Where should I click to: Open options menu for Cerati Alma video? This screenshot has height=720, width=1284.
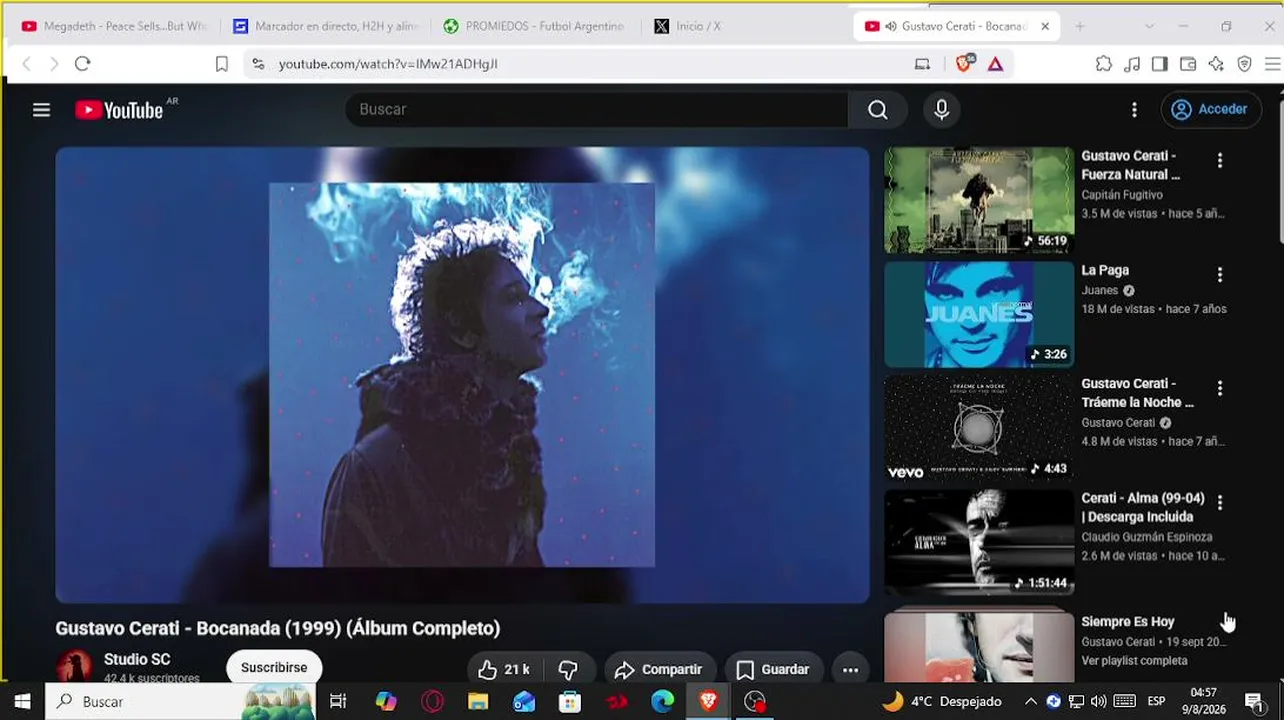pos(1219,502)
